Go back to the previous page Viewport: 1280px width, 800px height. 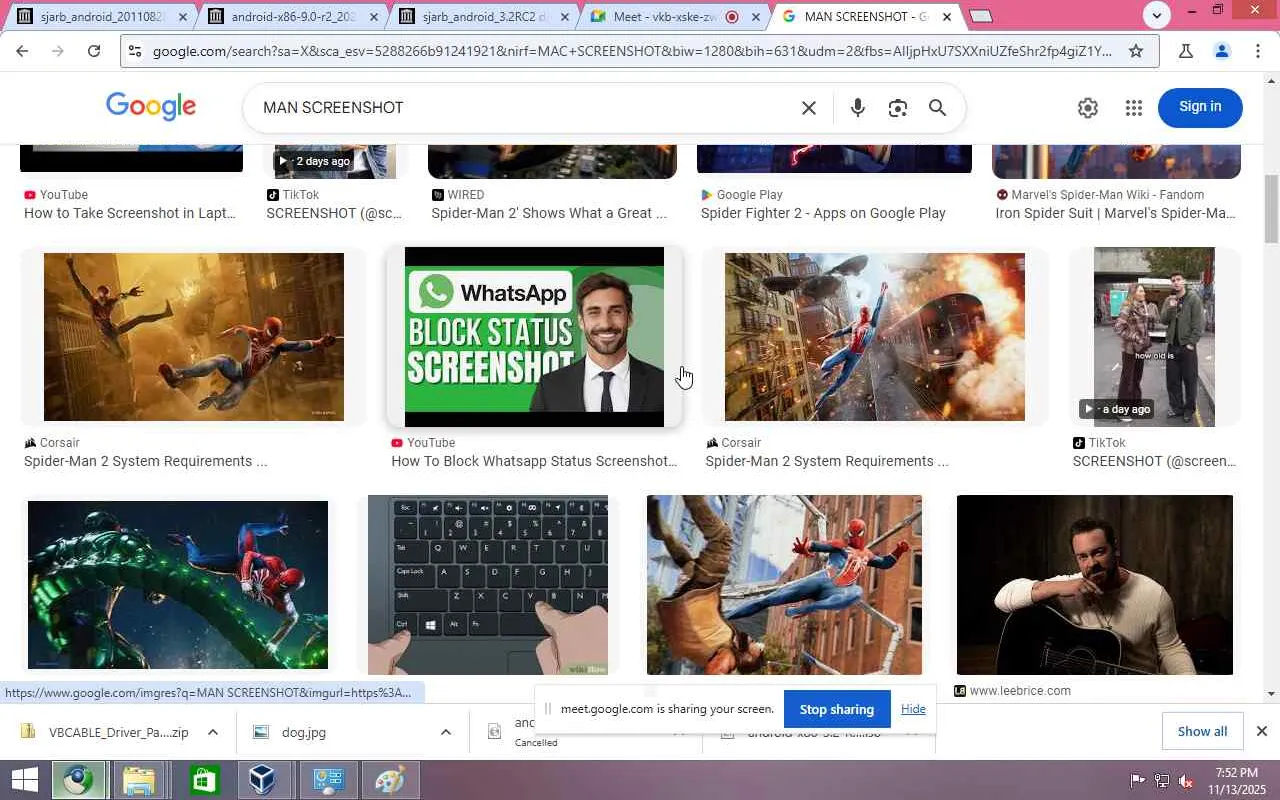click(22, 51)
